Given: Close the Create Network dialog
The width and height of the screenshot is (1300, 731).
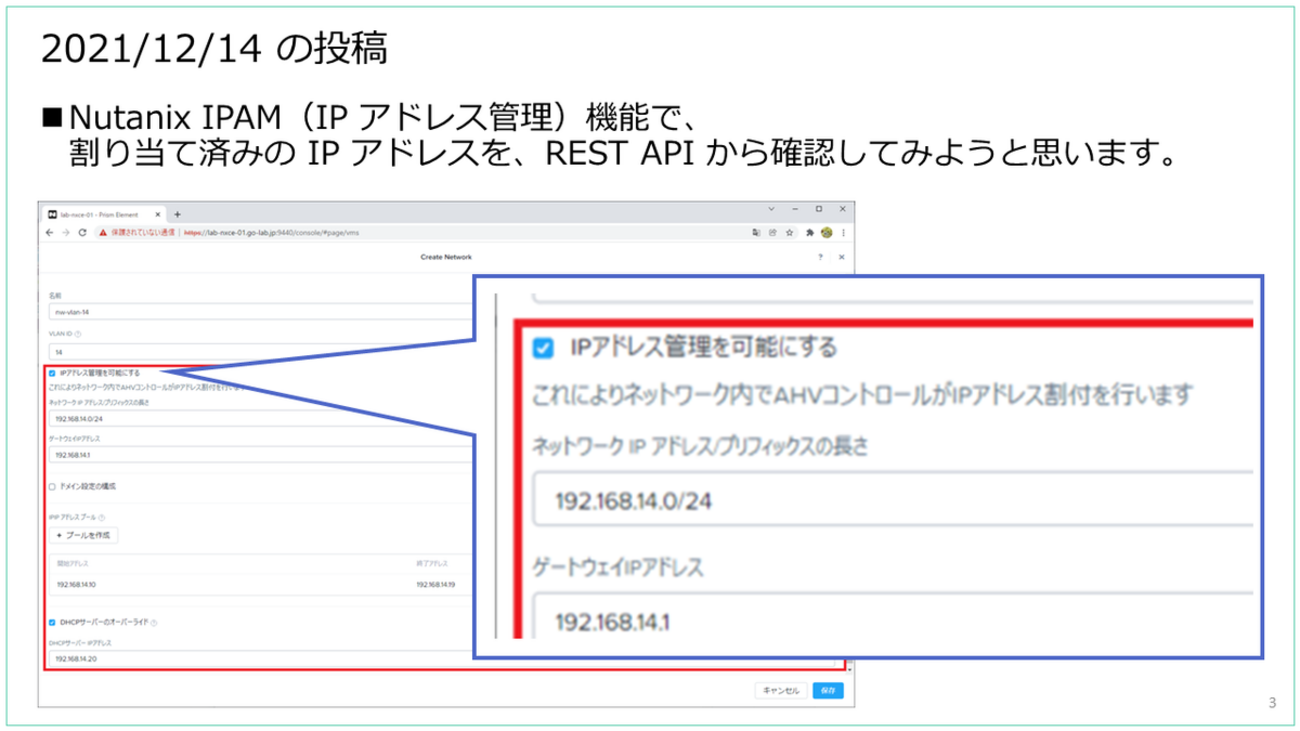Looking at the screenshot, I should pos(841,257).
